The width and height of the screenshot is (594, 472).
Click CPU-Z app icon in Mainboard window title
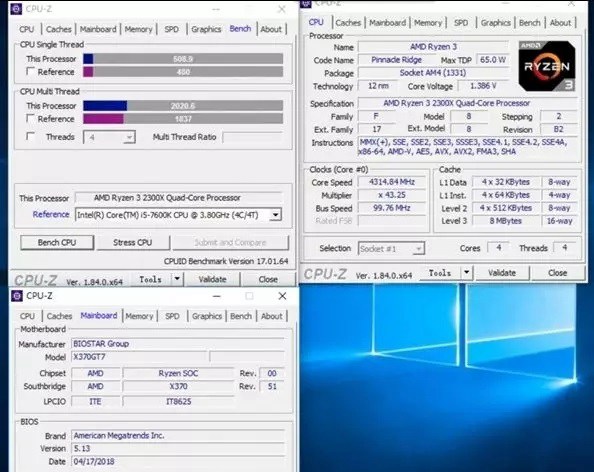tap(17, 296)
